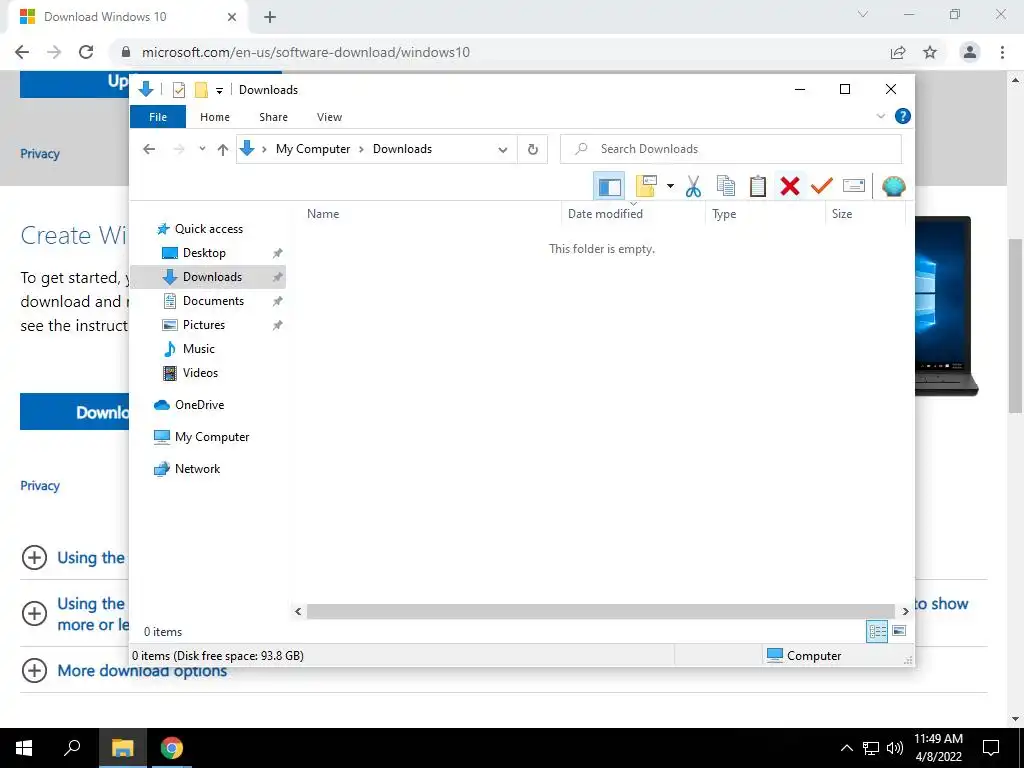1024x768 pixels.
Task: Select Pictures in the navigation pane
Action: 204,325
